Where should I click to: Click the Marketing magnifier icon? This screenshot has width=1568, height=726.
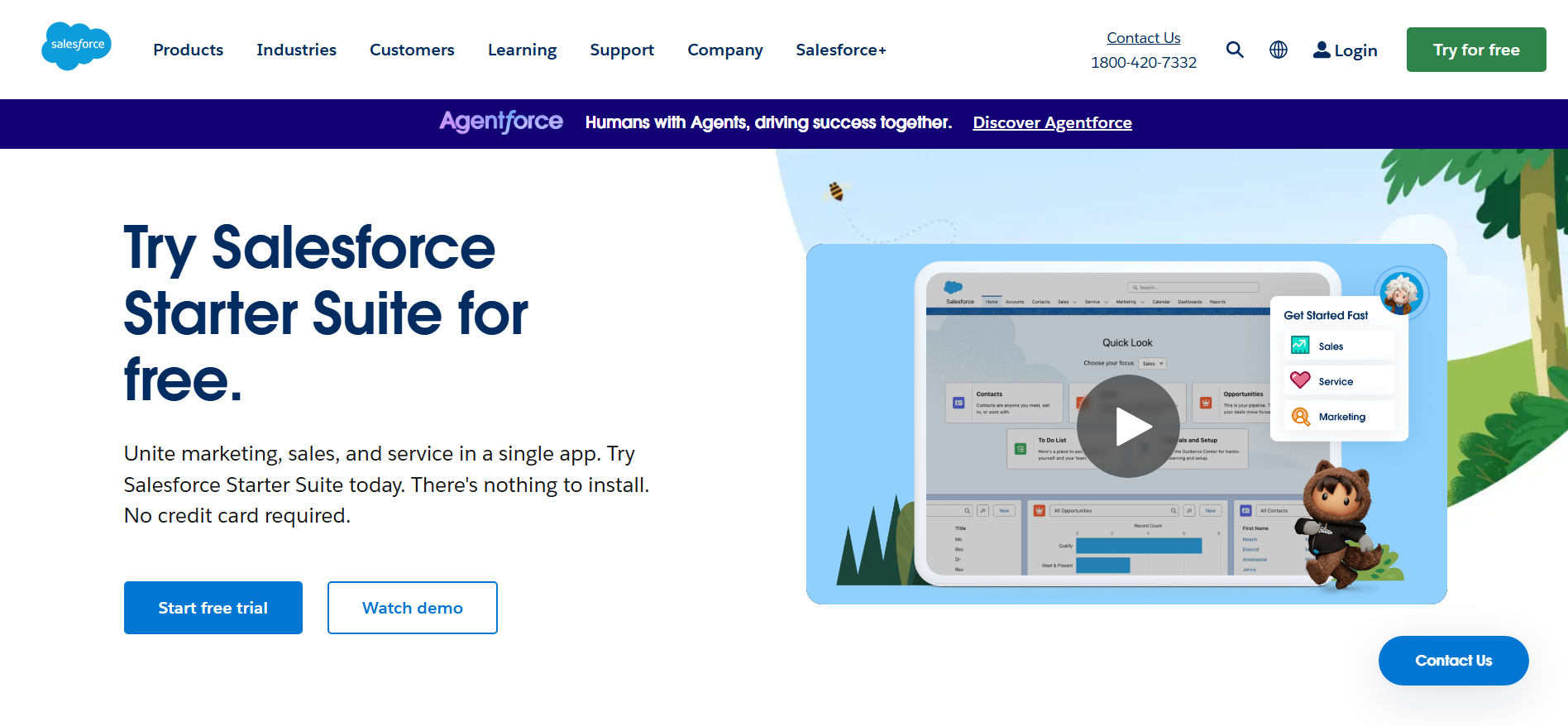pos(1300,416)
